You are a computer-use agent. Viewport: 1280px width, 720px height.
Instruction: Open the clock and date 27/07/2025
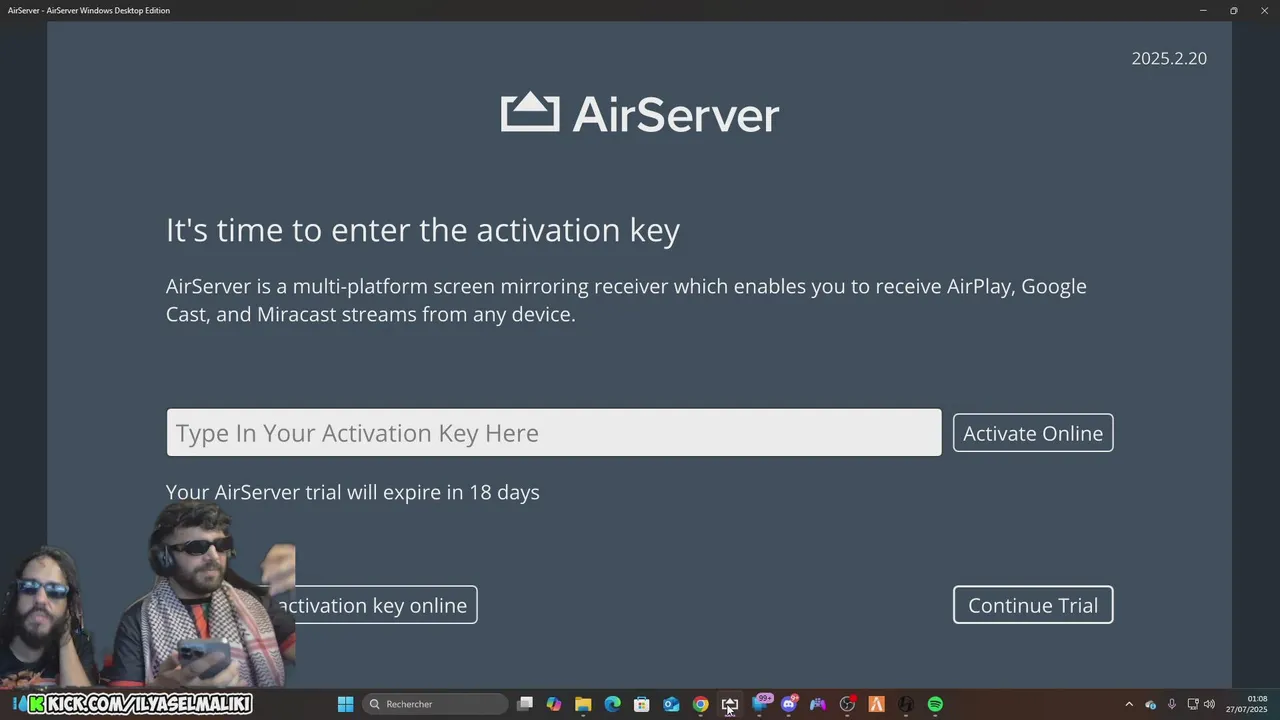1247,704
